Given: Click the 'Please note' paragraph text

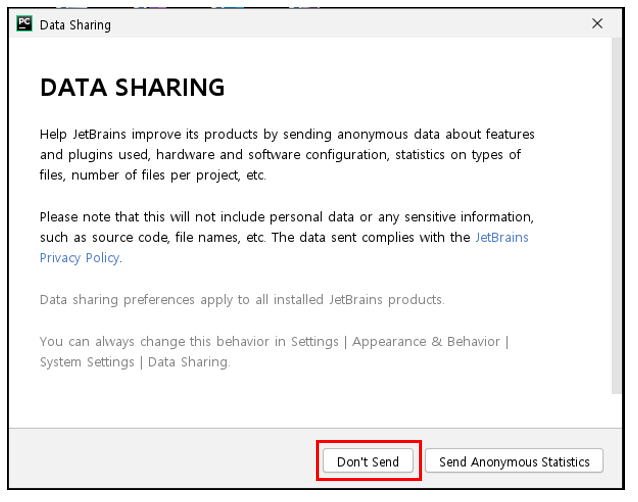Looking at the screenshot, I should click(287, 237).
